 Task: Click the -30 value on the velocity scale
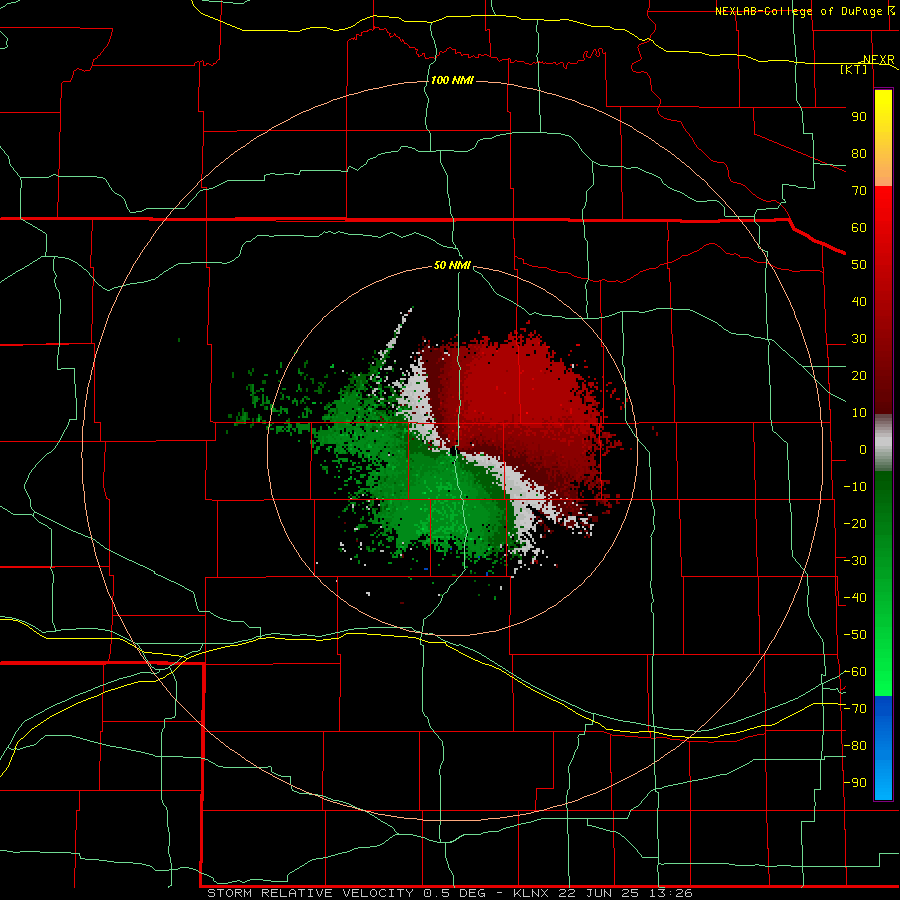[855, 561]
